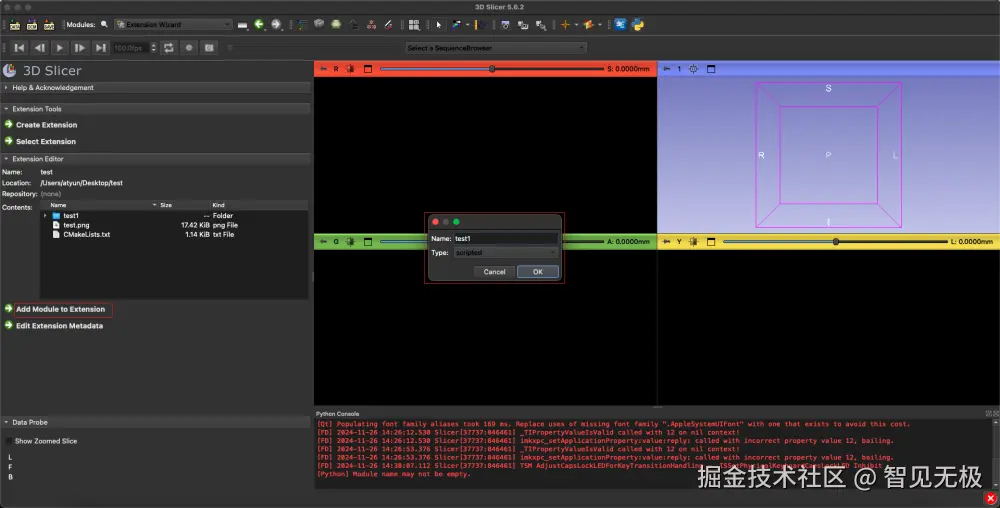Click the red slice offset slider
The image size is (1000, 508).
491,69
